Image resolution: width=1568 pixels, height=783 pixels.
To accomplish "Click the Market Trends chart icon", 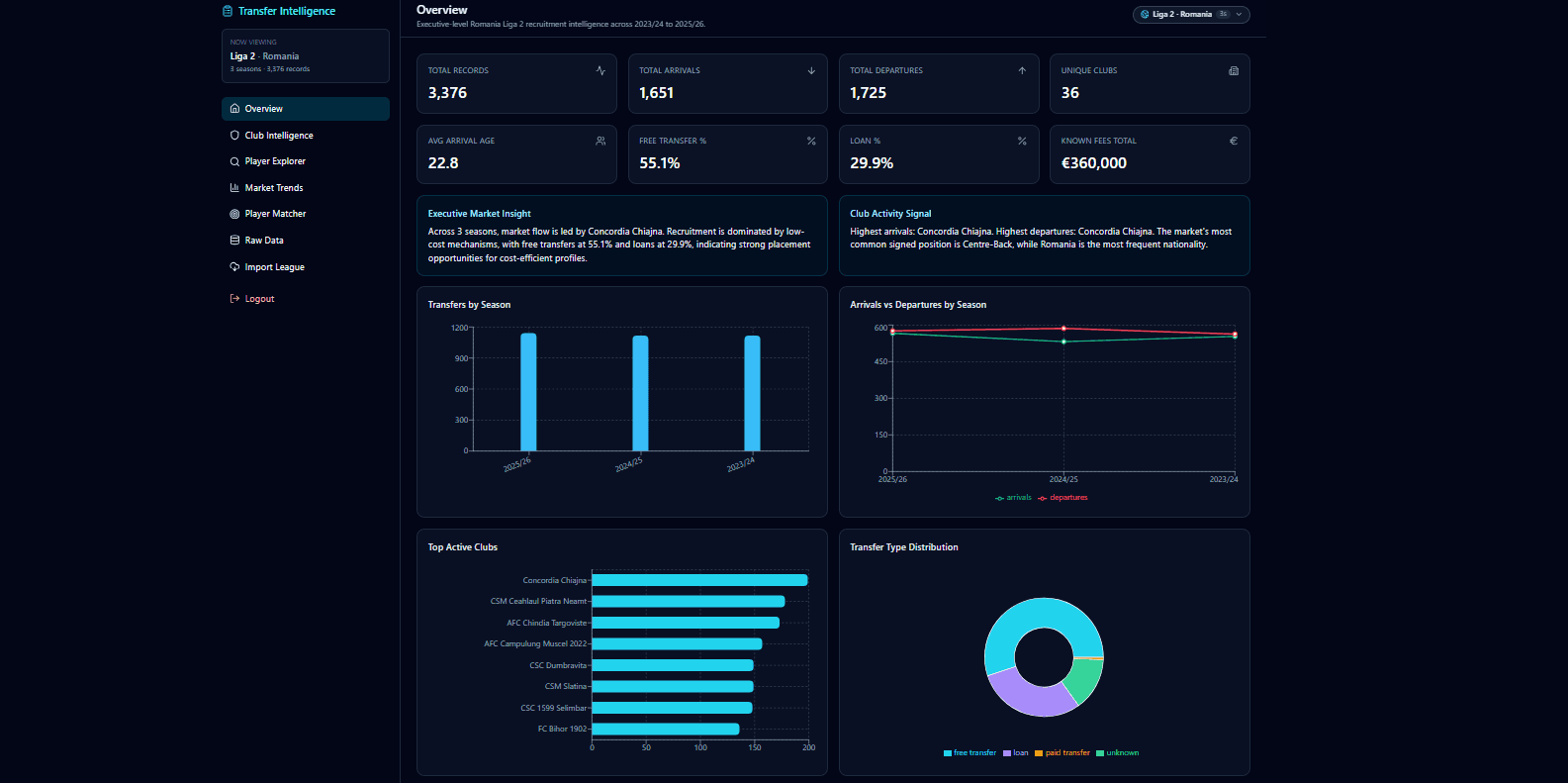I will coord(234,187).
